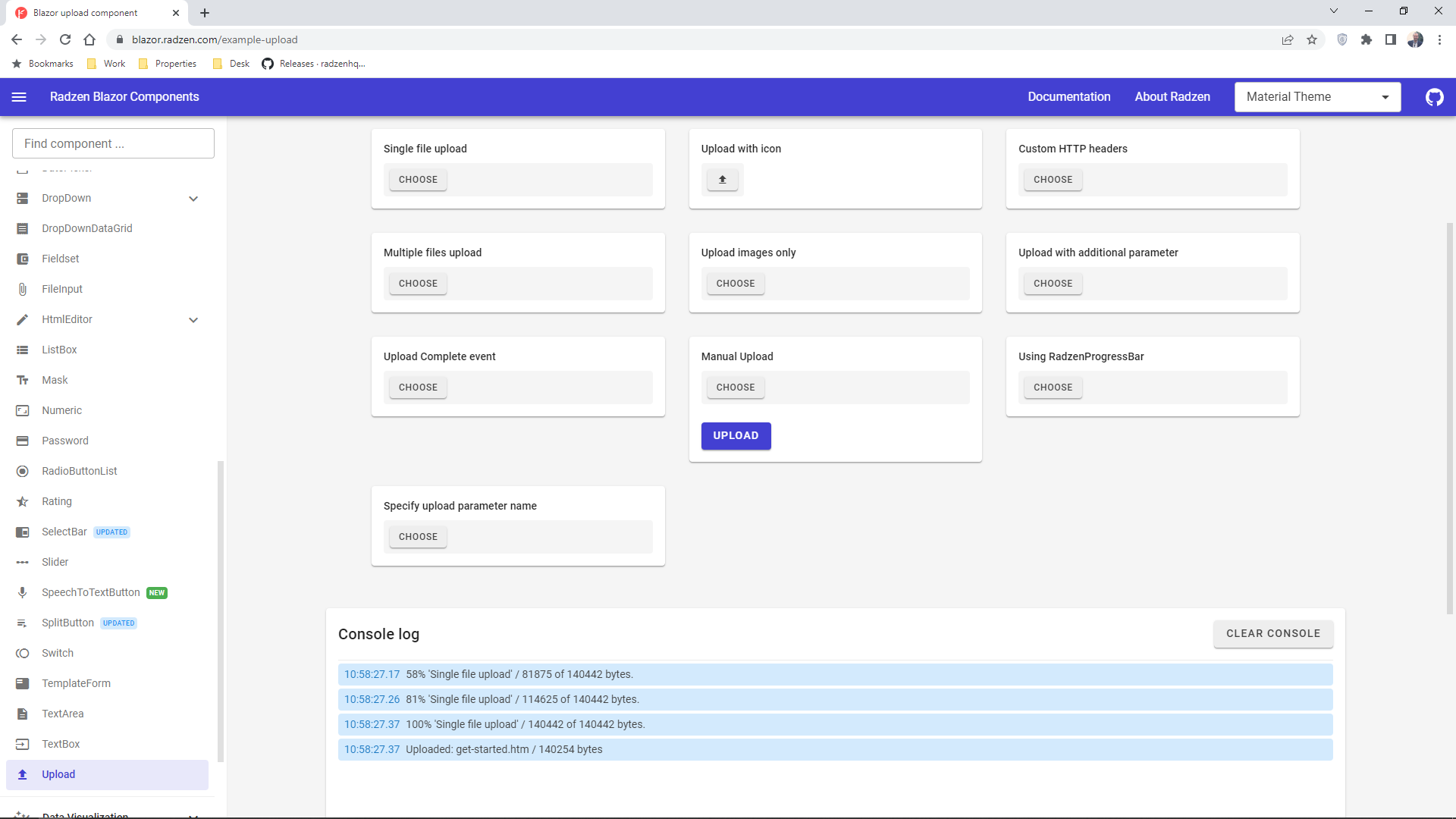Open the Work bookmarks folder

tap(106, 64)
